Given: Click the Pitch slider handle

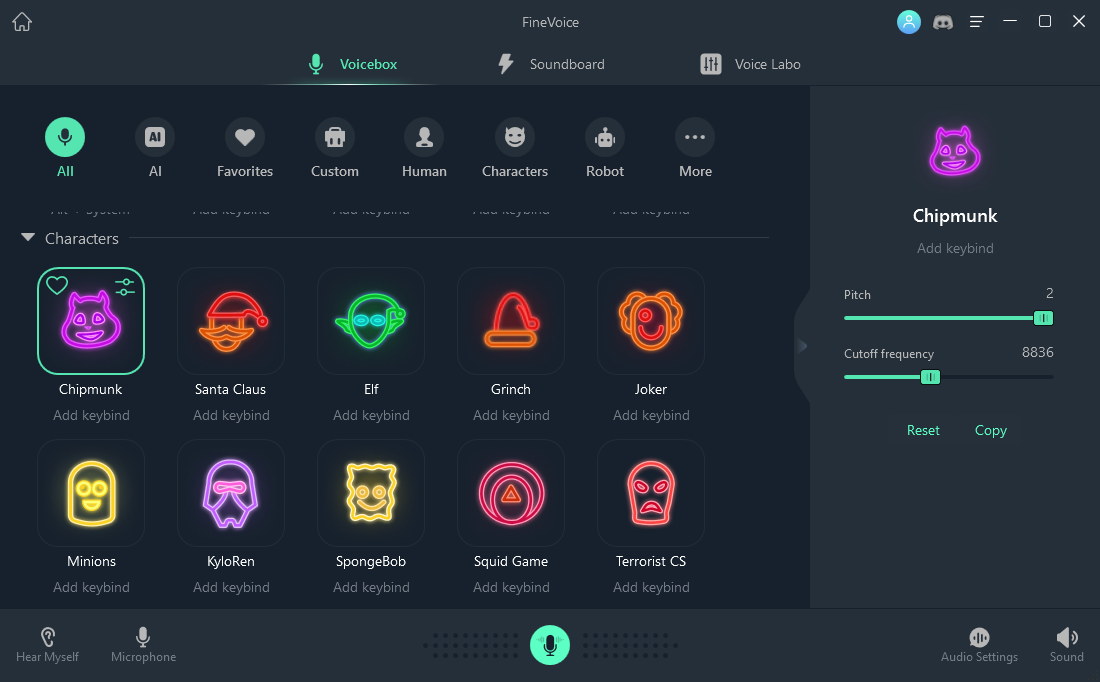Looking at the screenshot, I should tap(1043, 318).
